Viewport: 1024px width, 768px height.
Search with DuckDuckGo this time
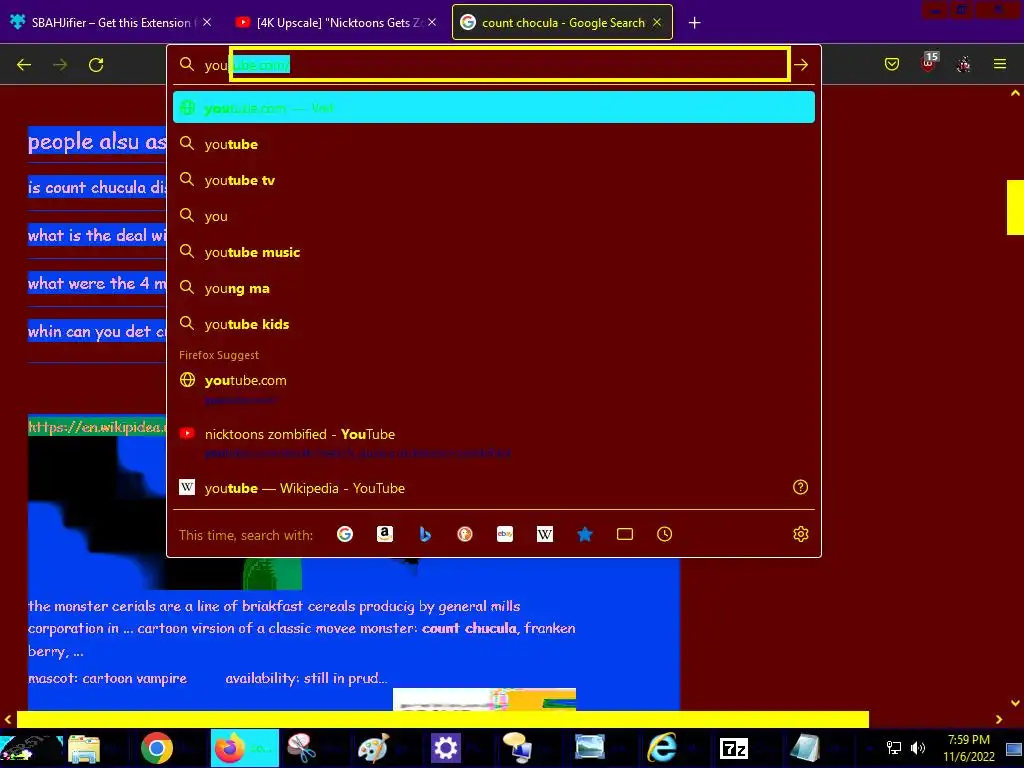465,534
